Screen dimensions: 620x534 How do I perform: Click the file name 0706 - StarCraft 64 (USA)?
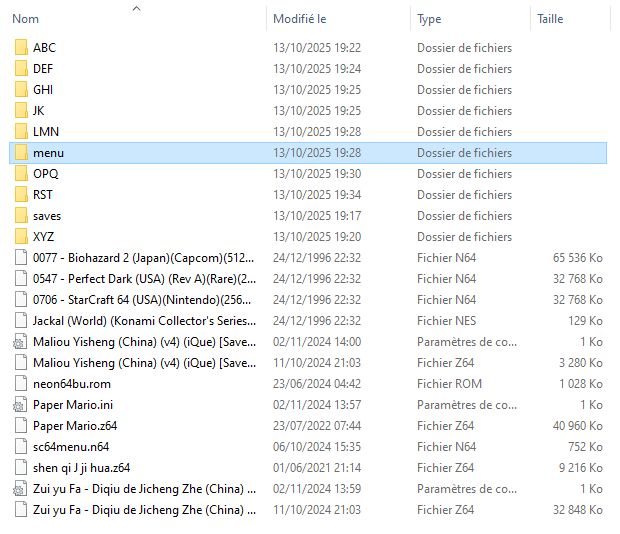142,300
